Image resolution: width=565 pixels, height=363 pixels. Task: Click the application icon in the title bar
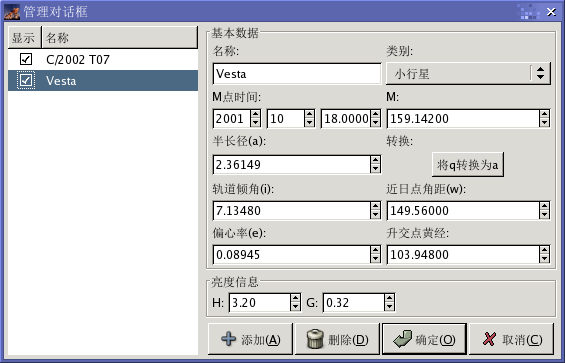(12, 12)
